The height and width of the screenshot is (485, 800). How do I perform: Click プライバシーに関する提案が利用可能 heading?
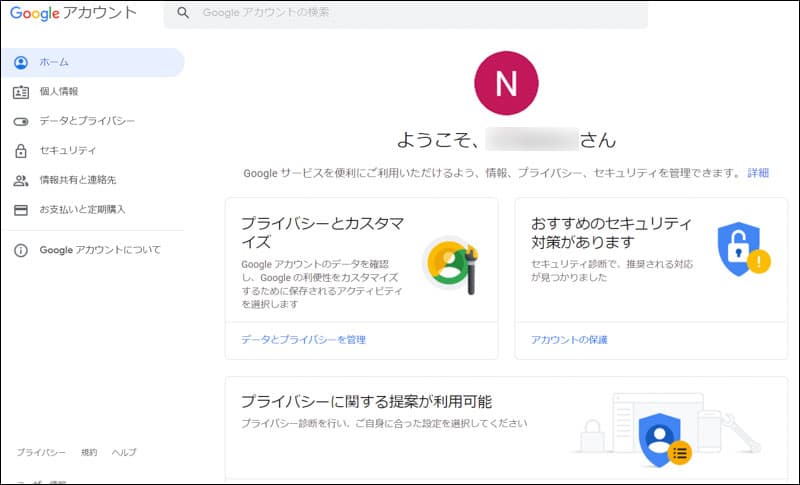366,402
